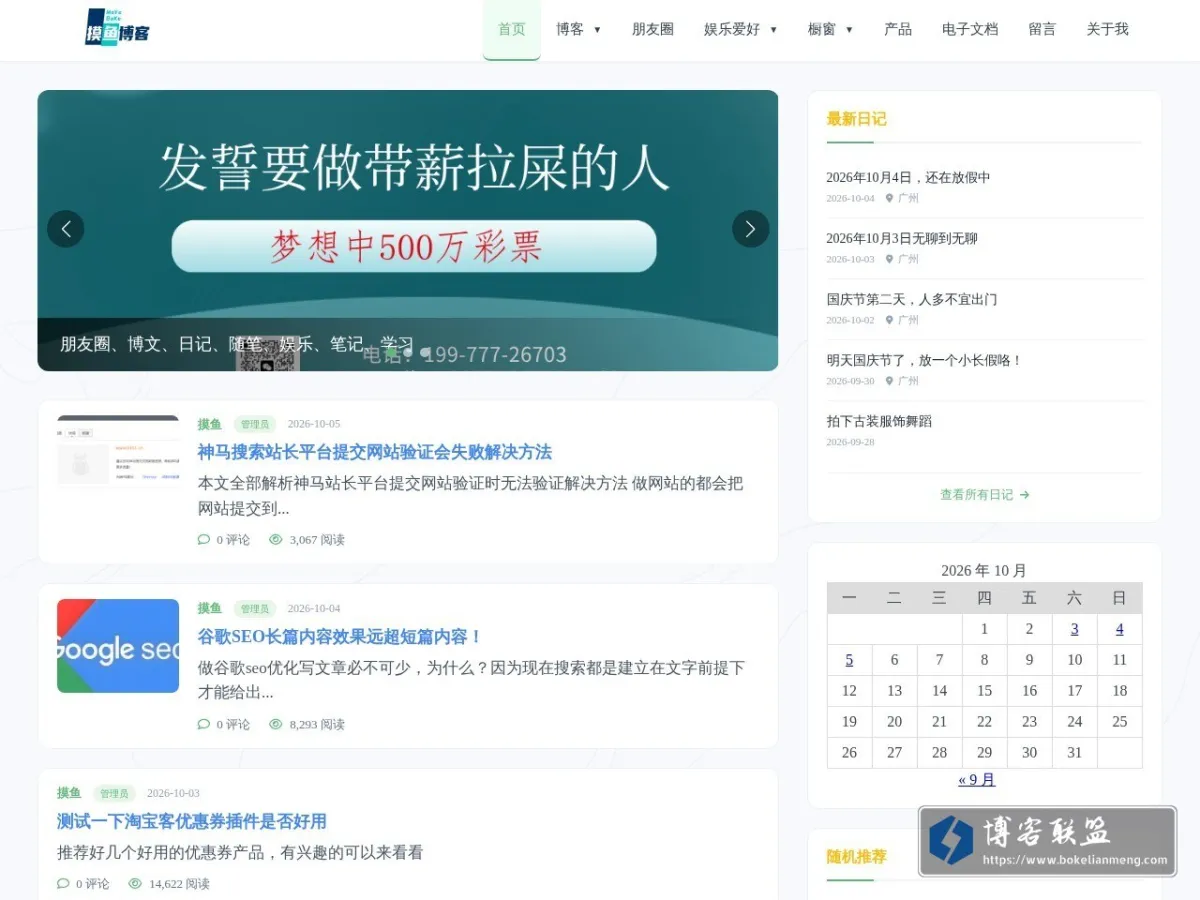Select calendar date 4
Screen dimensions: 1200x900
click(x=1119, y=629)
